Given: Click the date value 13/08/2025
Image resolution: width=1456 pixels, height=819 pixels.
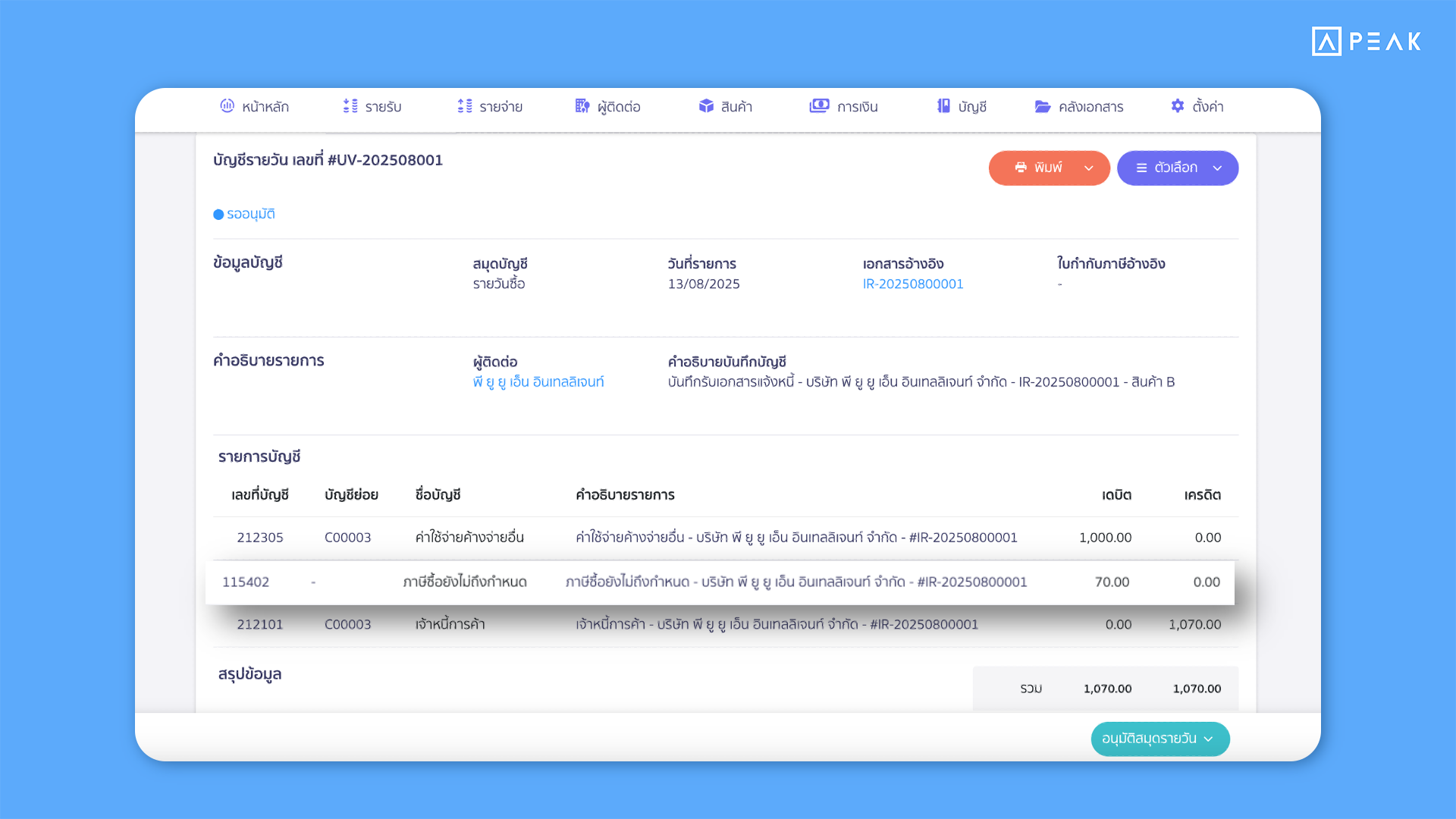Looking at the screenshot, I should [704, 284].
